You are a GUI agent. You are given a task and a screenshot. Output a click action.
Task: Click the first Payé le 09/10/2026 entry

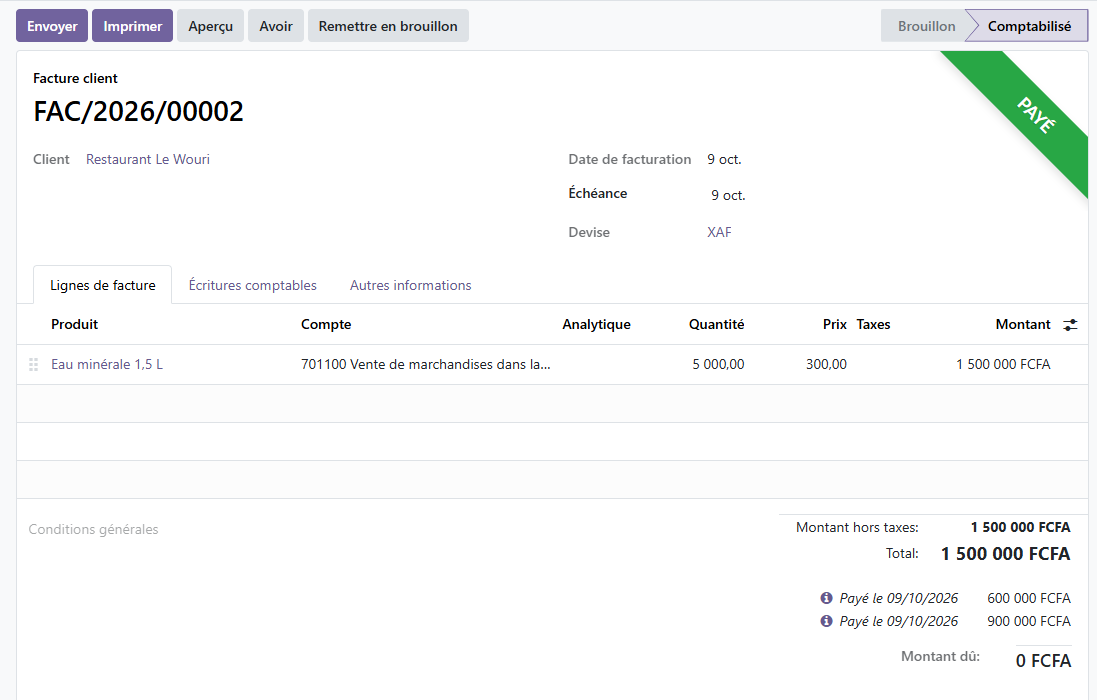point(898,598)
